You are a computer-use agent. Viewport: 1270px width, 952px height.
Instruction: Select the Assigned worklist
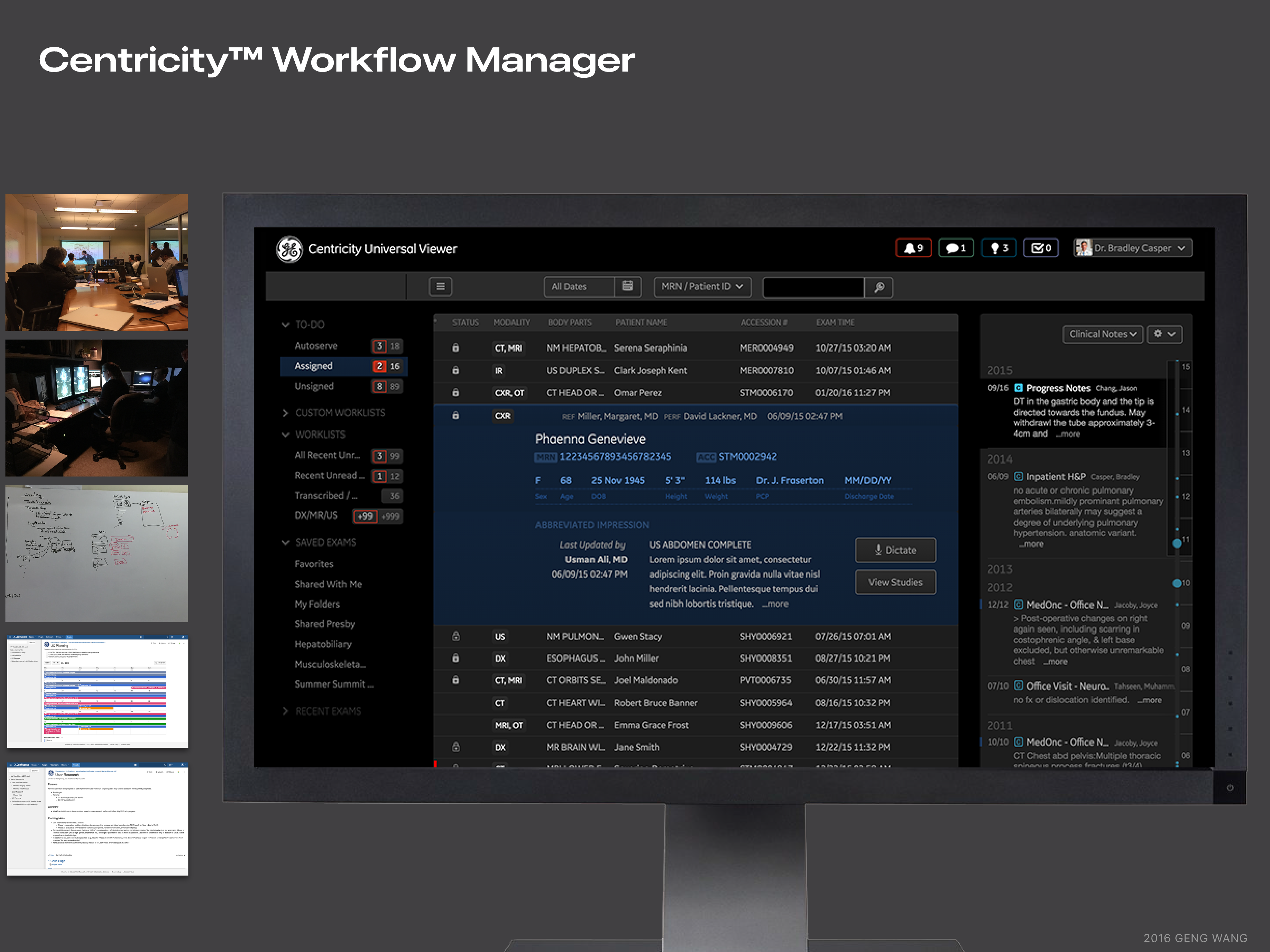pyautogui.click(x=344, y=366)
